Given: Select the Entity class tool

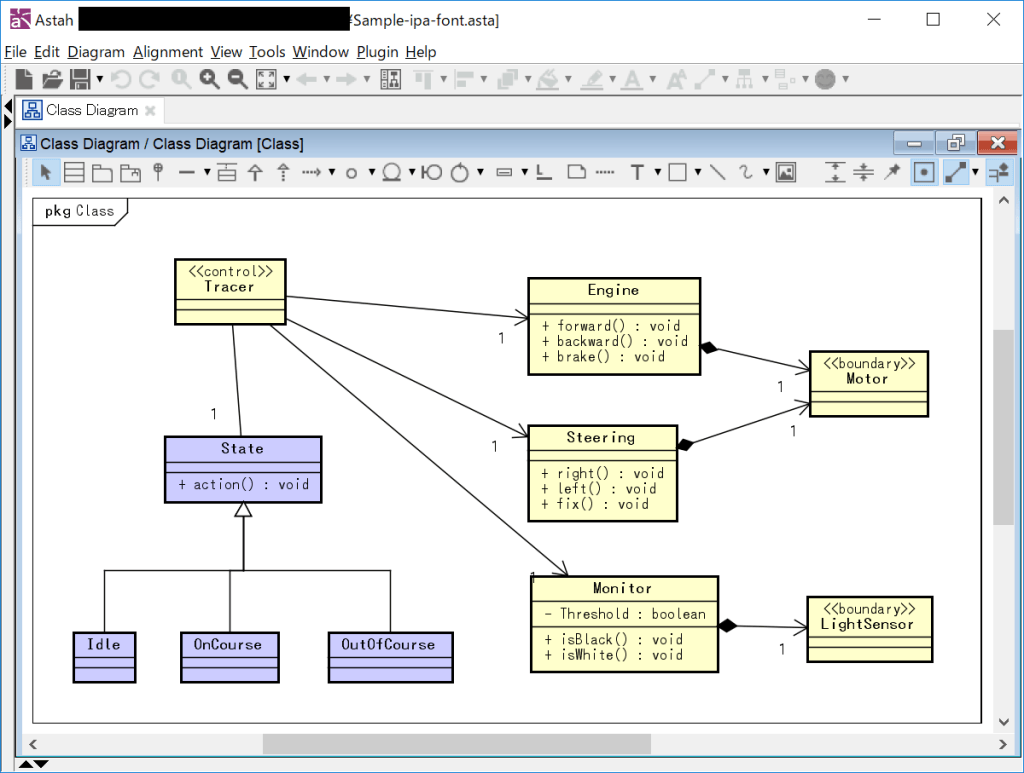Looking at the screenshot, I should point(391,172).
